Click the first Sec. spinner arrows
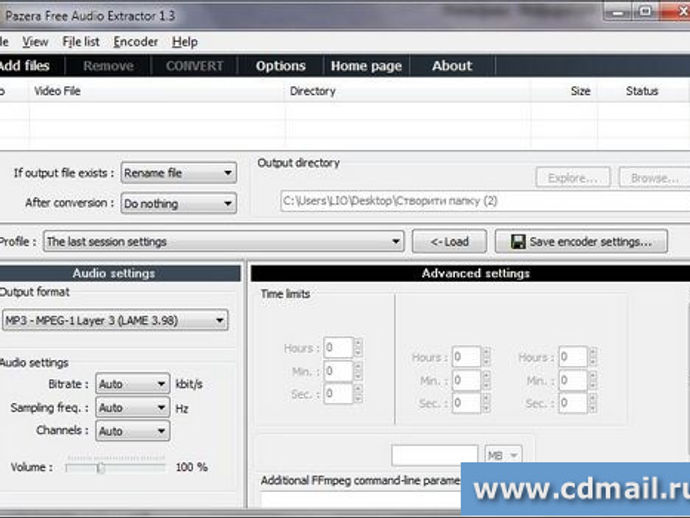690x518 pixels. tap(358, 393)
